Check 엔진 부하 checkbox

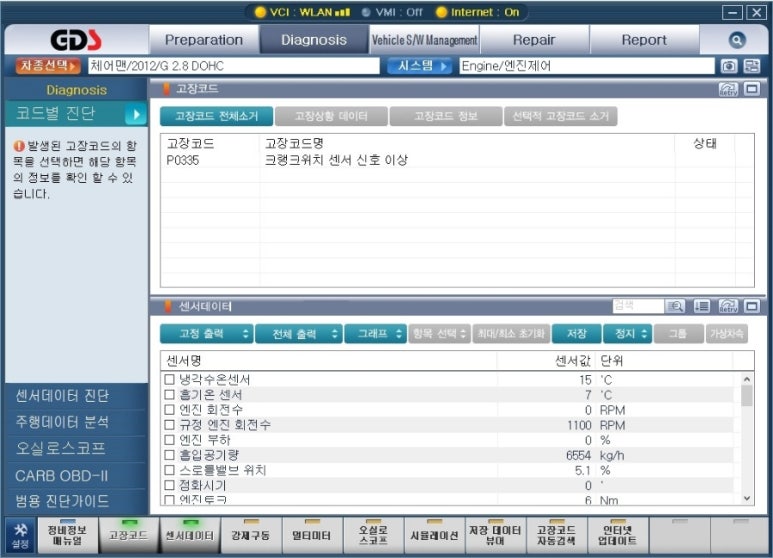[x=170, y=440]
